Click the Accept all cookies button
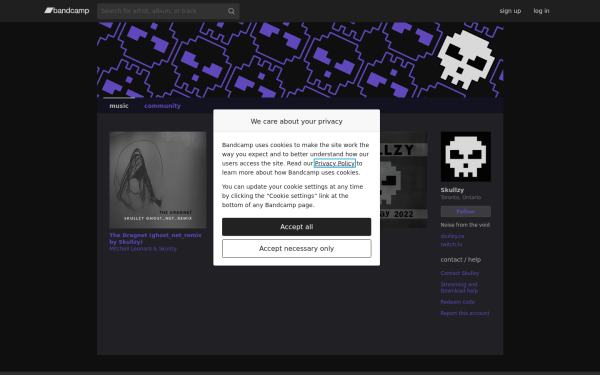 coord(296,227)
